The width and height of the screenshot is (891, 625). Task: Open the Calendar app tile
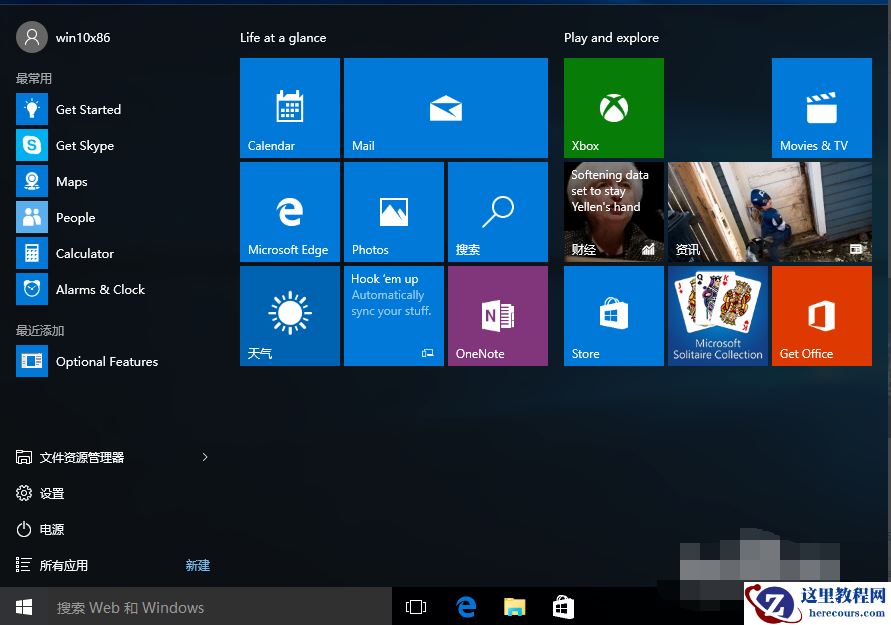[289, 108]
